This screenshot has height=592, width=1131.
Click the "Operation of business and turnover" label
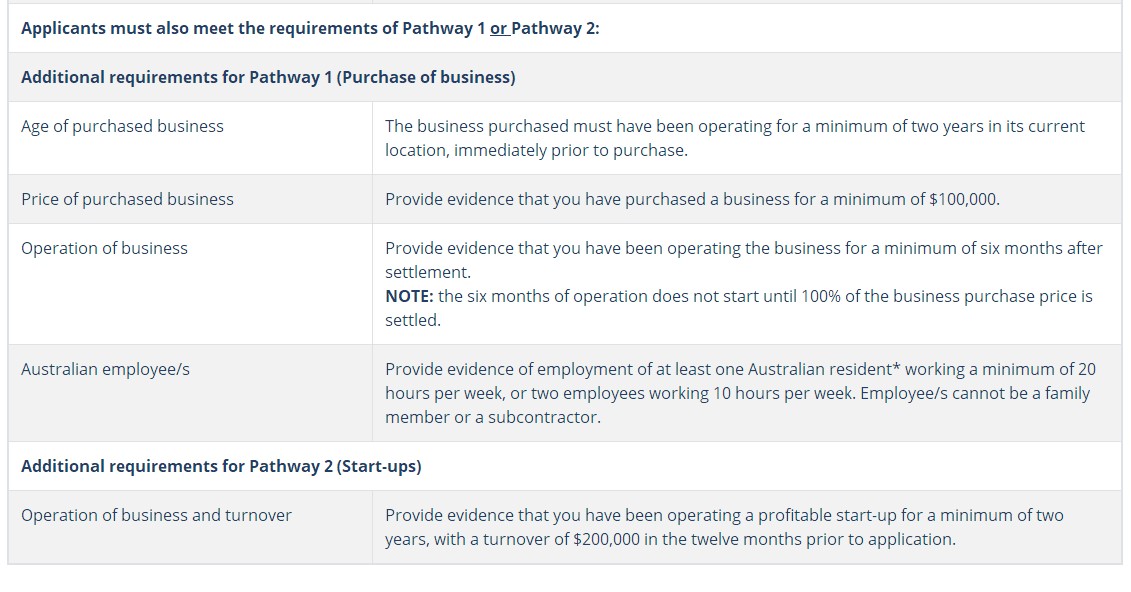[x=157, y=515]
